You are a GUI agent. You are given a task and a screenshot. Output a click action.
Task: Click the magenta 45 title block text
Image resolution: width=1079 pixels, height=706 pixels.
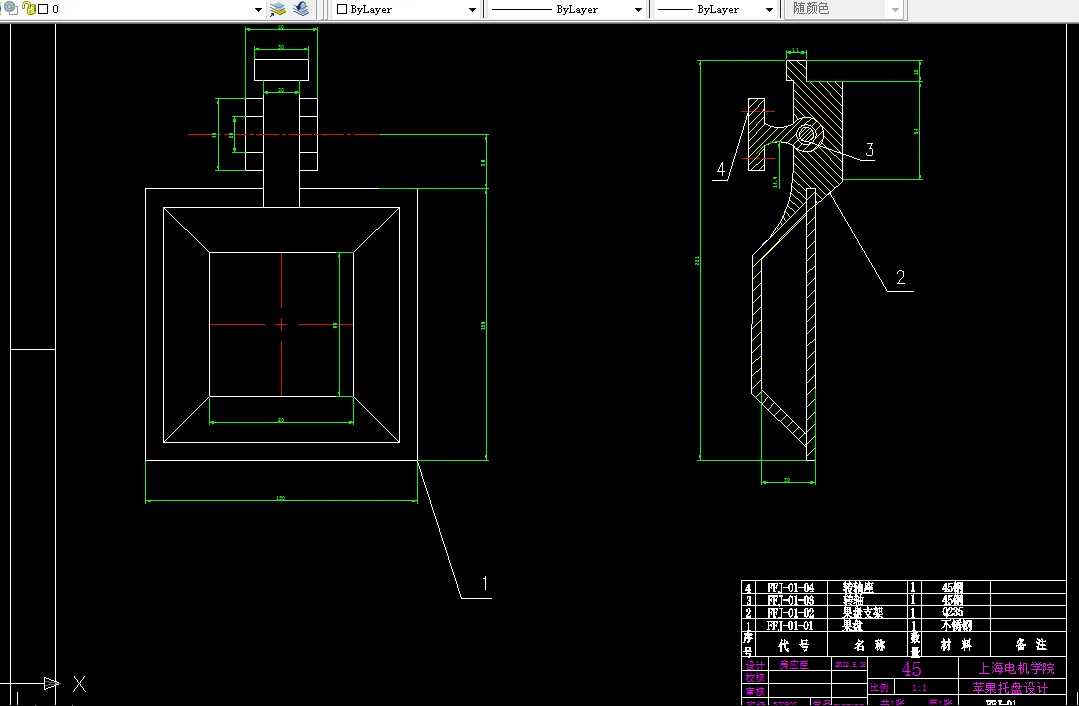pos(911,669)
